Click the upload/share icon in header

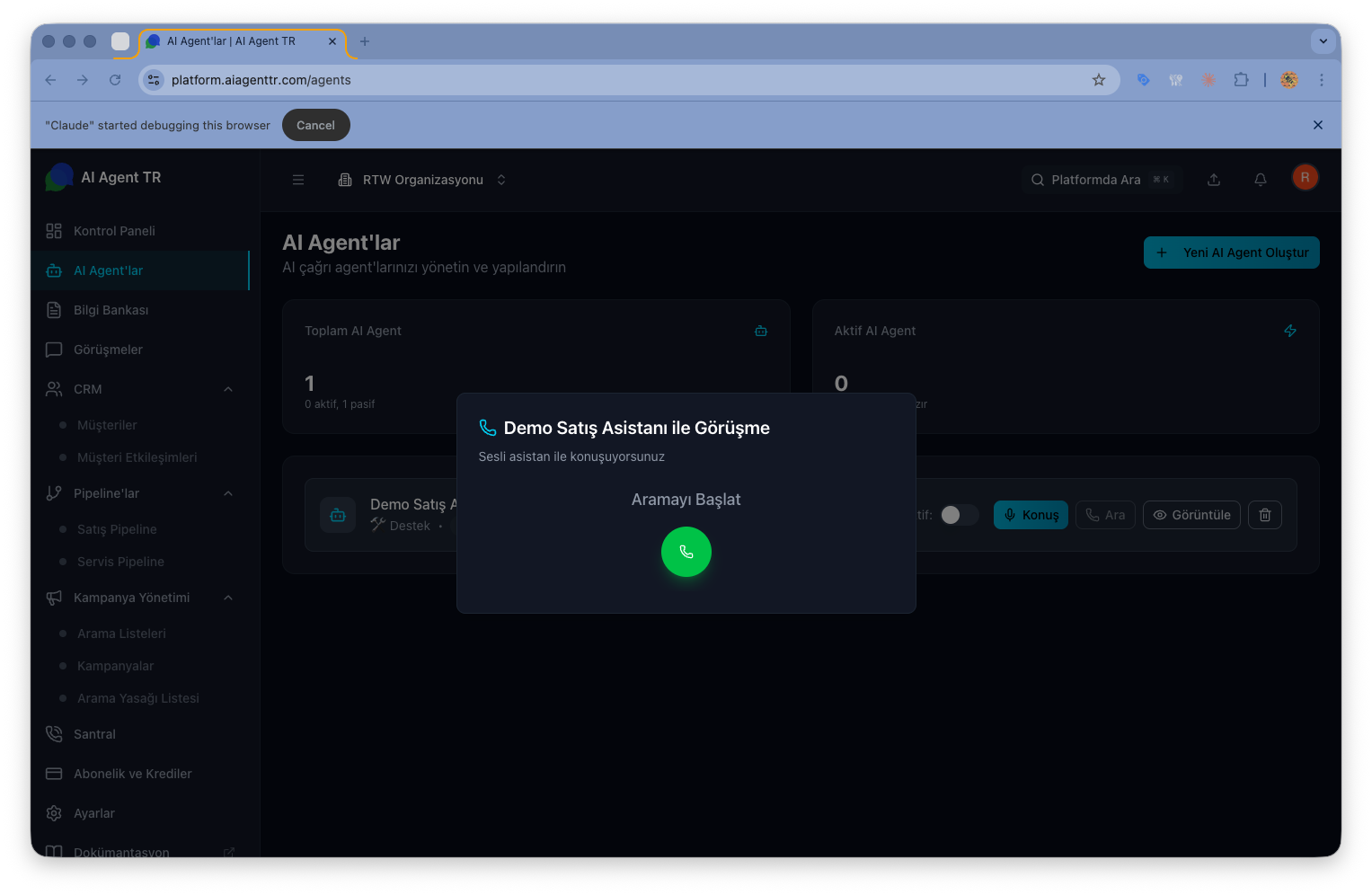click(1214, 180)
